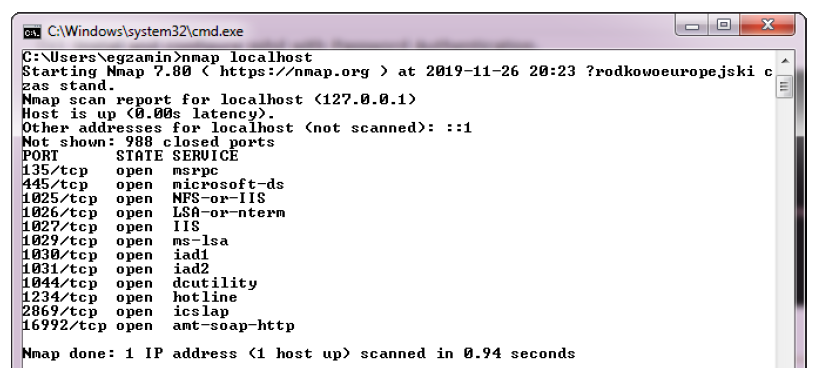Click the scrollbar up arrow
Screen dimensions: 818x376
tap(784, 62)
